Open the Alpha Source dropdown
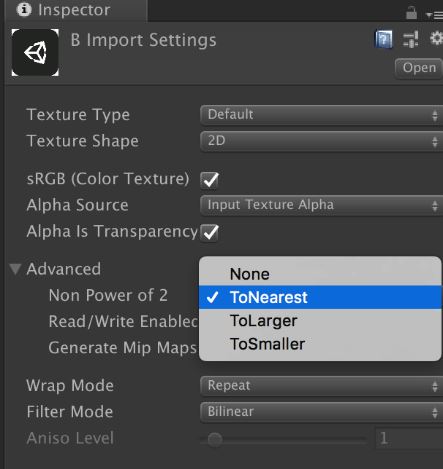The image size is (443, 469). 322,205
